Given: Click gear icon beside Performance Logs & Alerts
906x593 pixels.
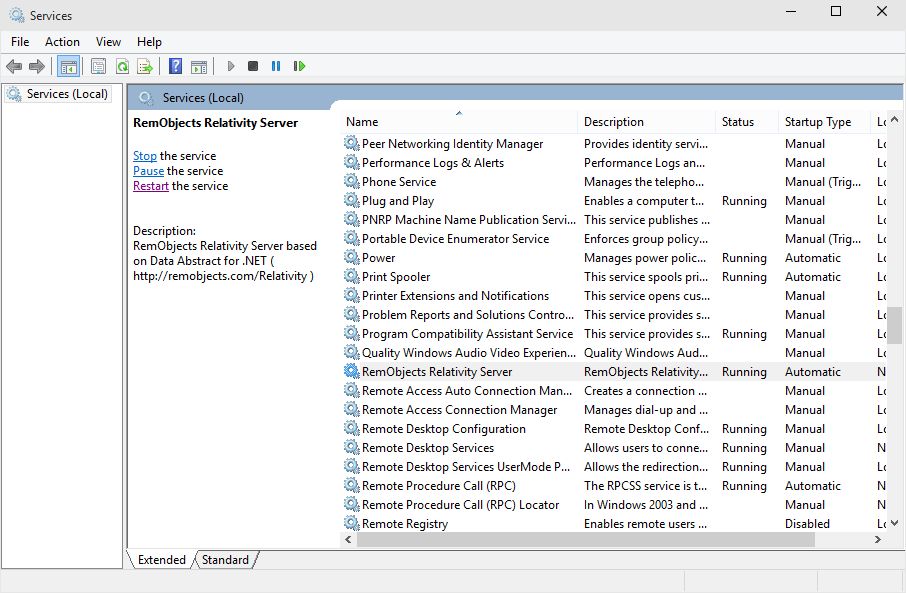Looking at the screenshot, I should tap(351, 162).
